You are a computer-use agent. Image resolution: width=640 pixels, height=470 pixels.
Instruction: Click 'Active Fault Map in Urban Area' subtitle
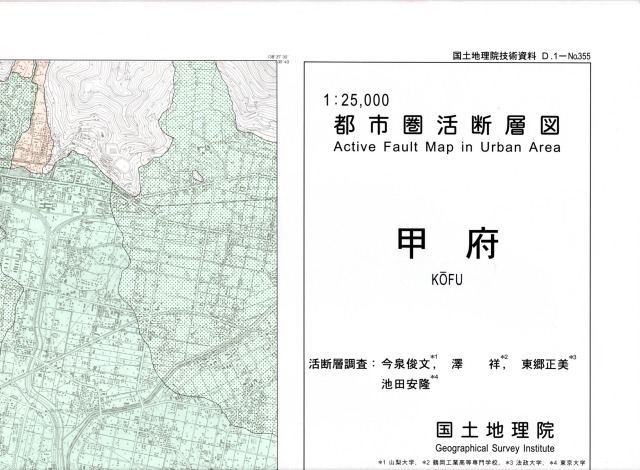[447, 147]
